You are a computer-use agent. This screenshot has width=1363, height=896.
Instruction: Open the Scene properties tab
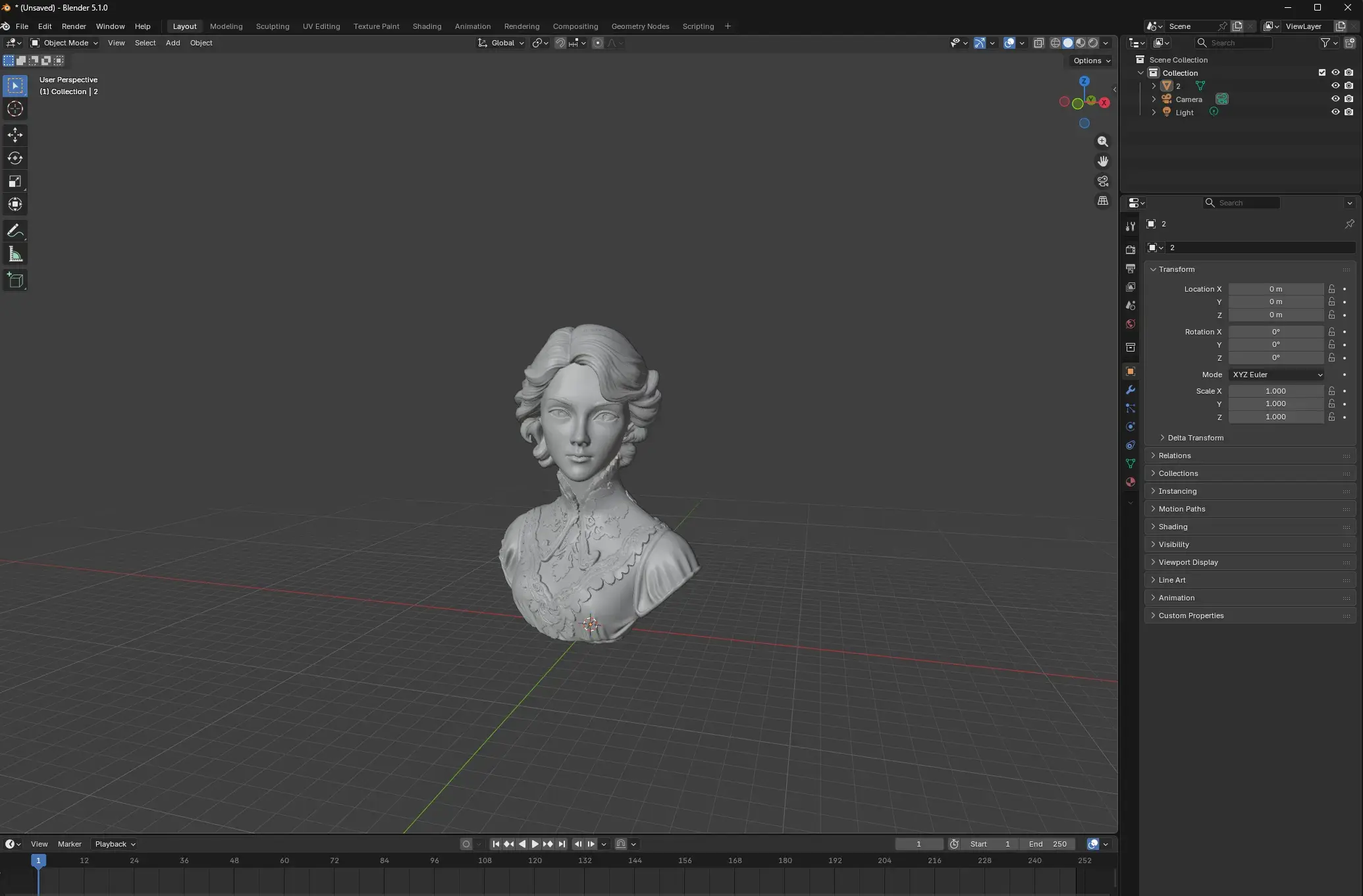1131,305
